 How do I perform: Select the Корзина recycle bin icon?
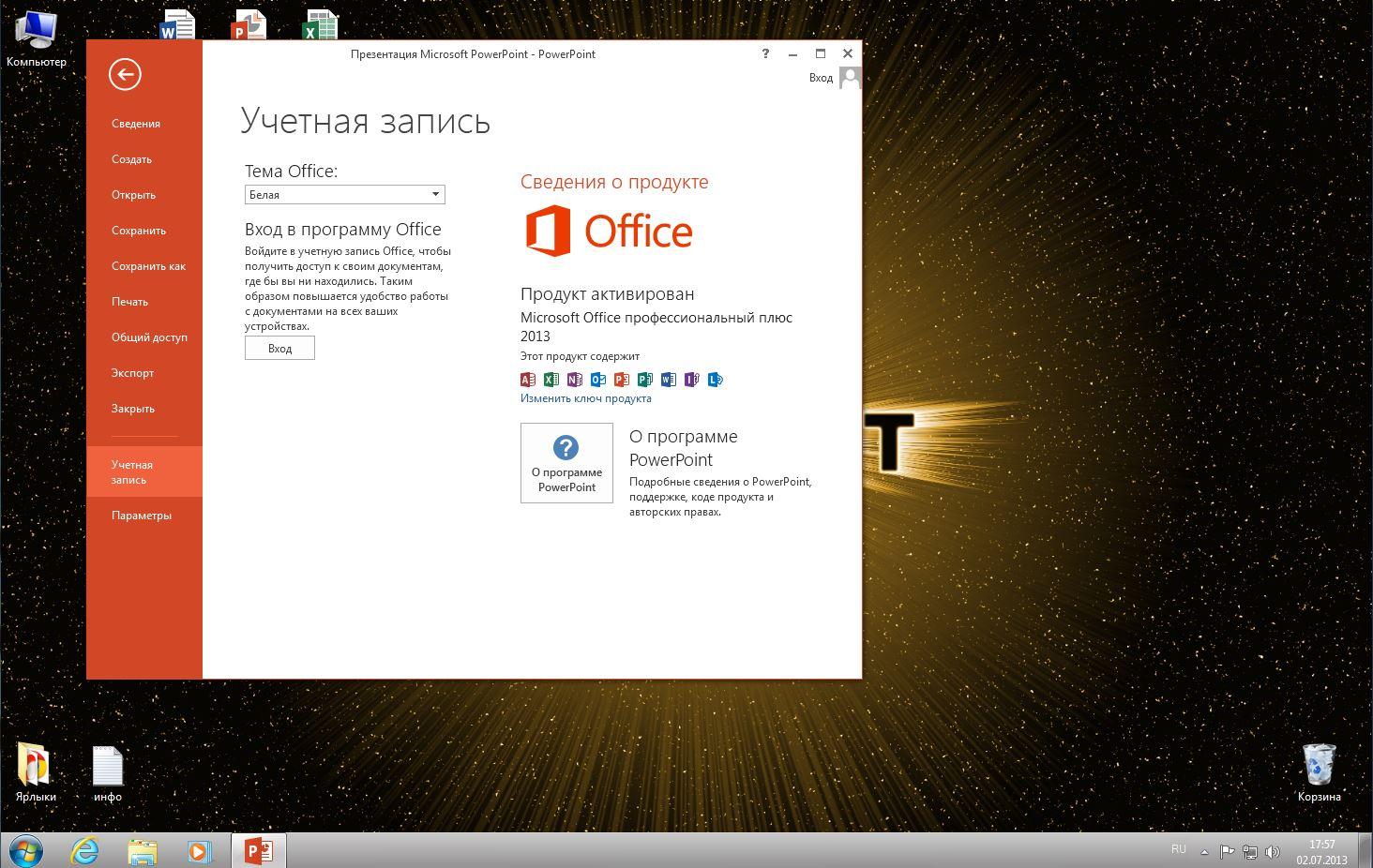[1319, 766]
